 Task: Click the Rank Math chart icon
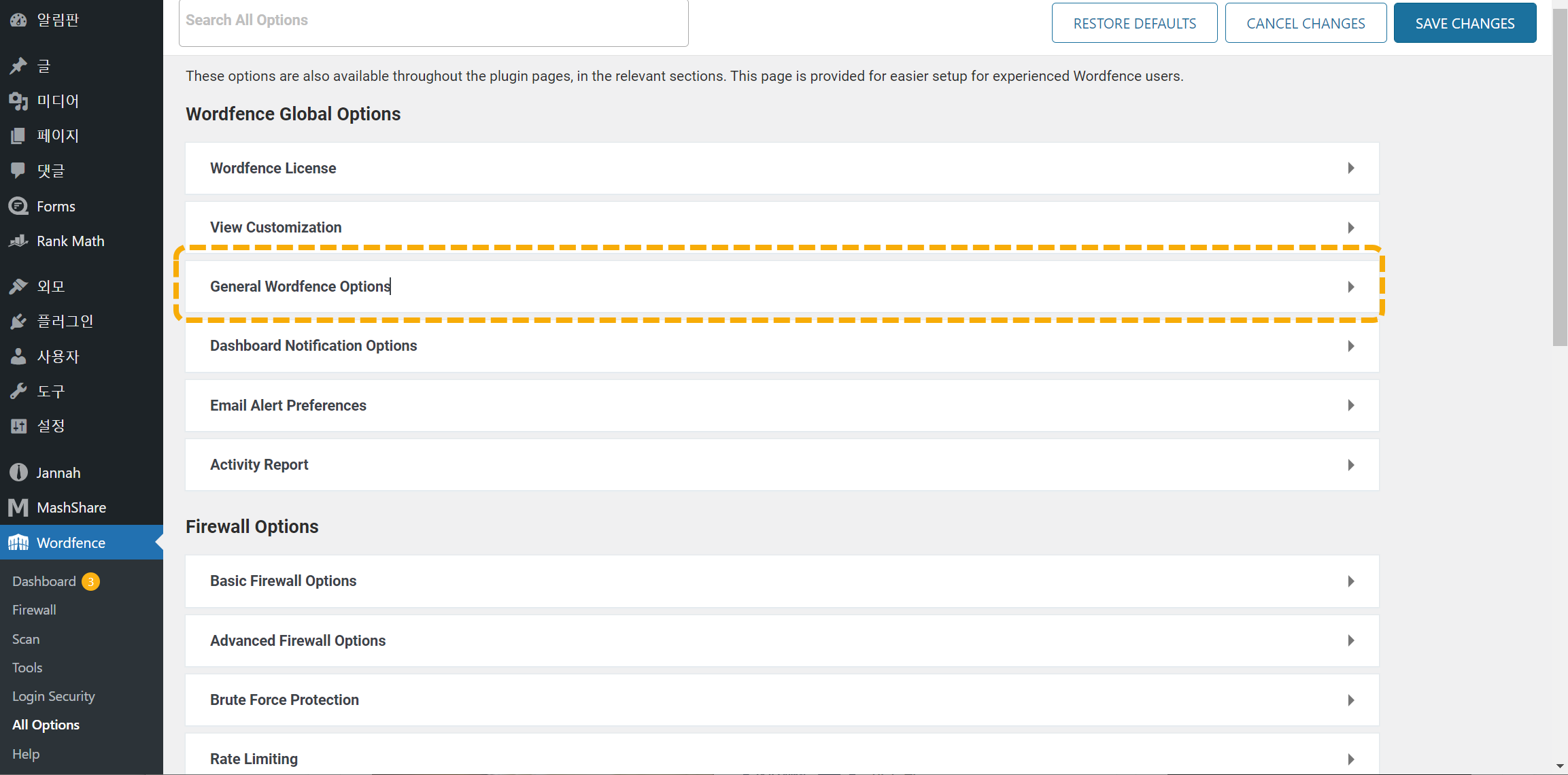(18, 241)
